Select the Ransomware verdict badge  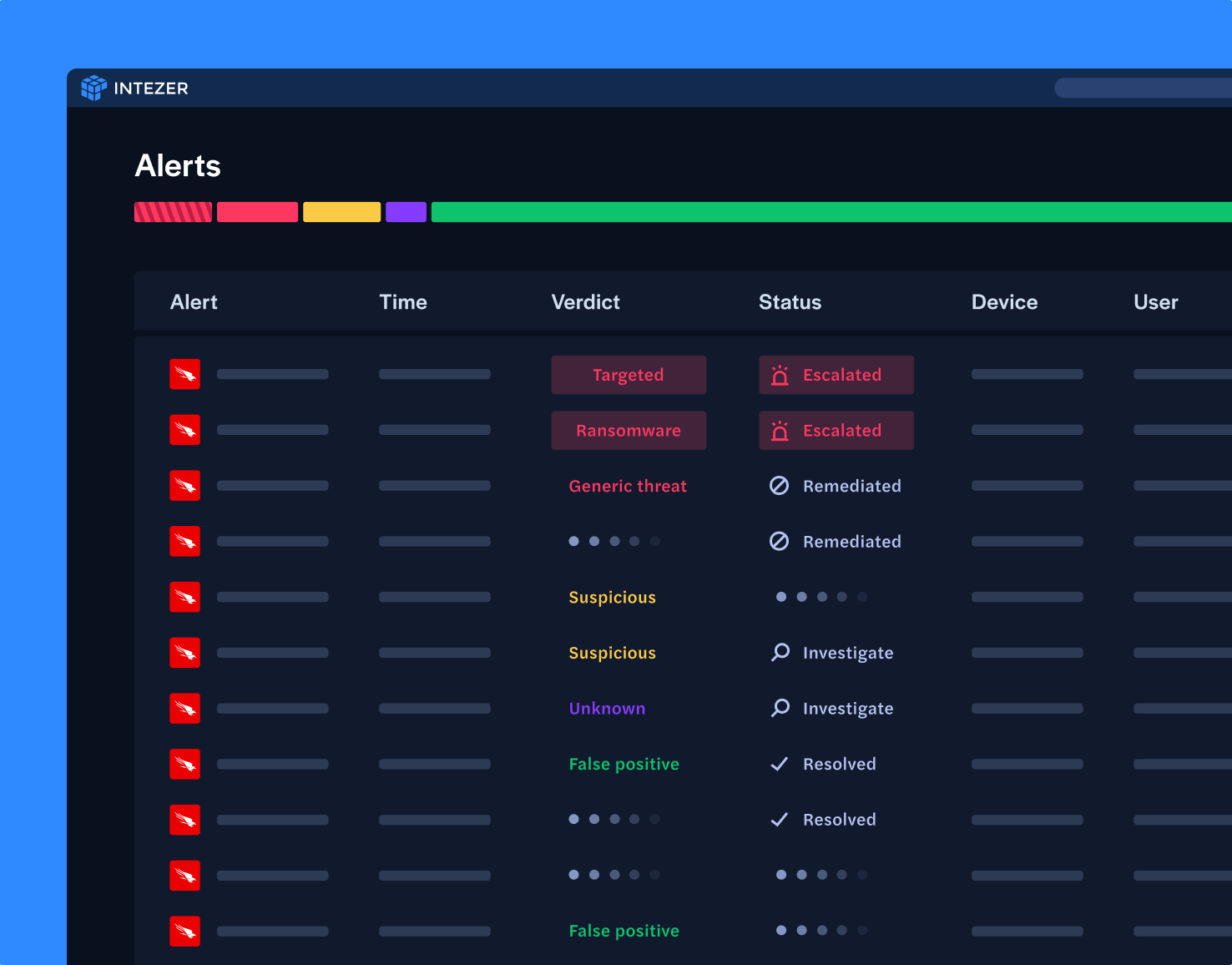click(629, 431)
